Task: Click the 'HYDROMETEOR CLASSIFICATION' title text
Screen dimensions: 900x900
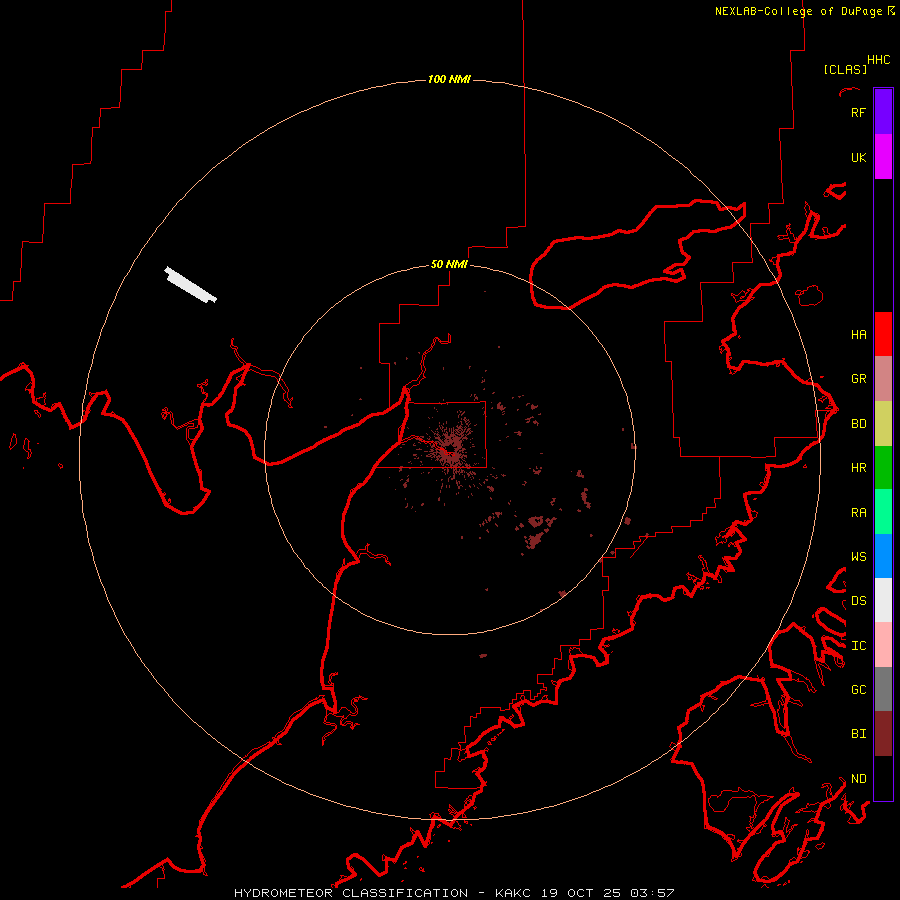Action: 351,893
